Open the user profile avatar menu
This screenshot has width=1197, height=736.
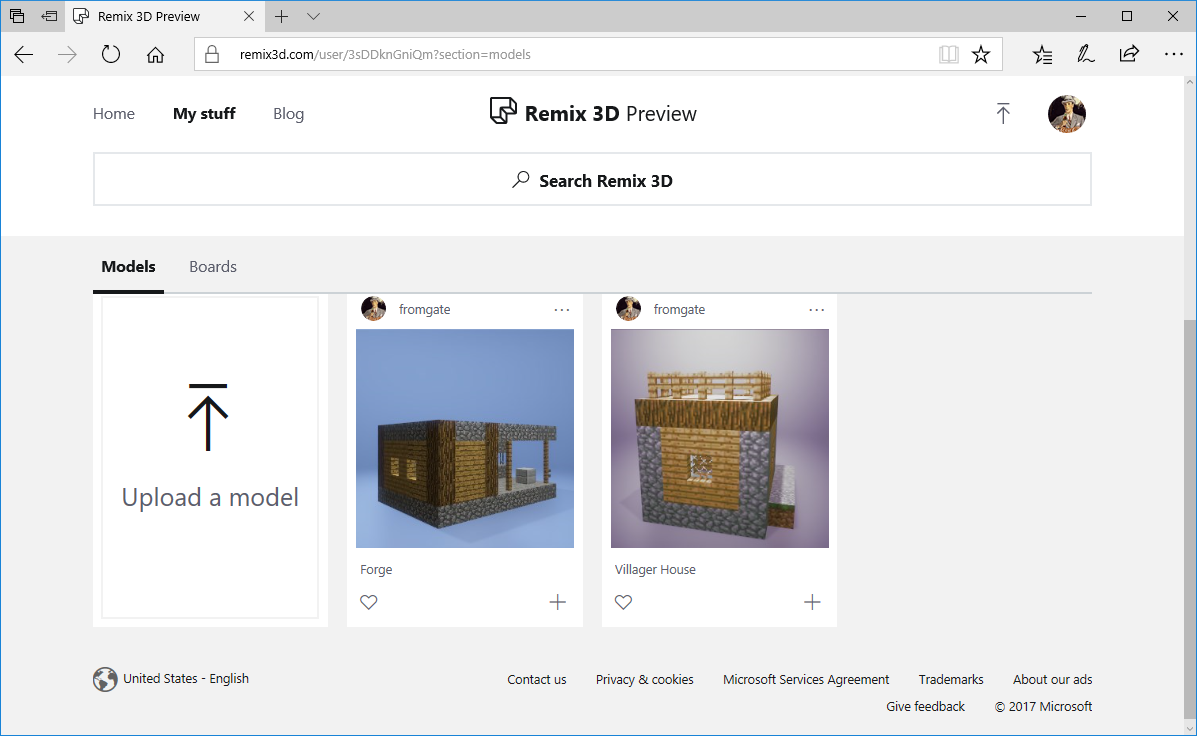(1066, 114)
